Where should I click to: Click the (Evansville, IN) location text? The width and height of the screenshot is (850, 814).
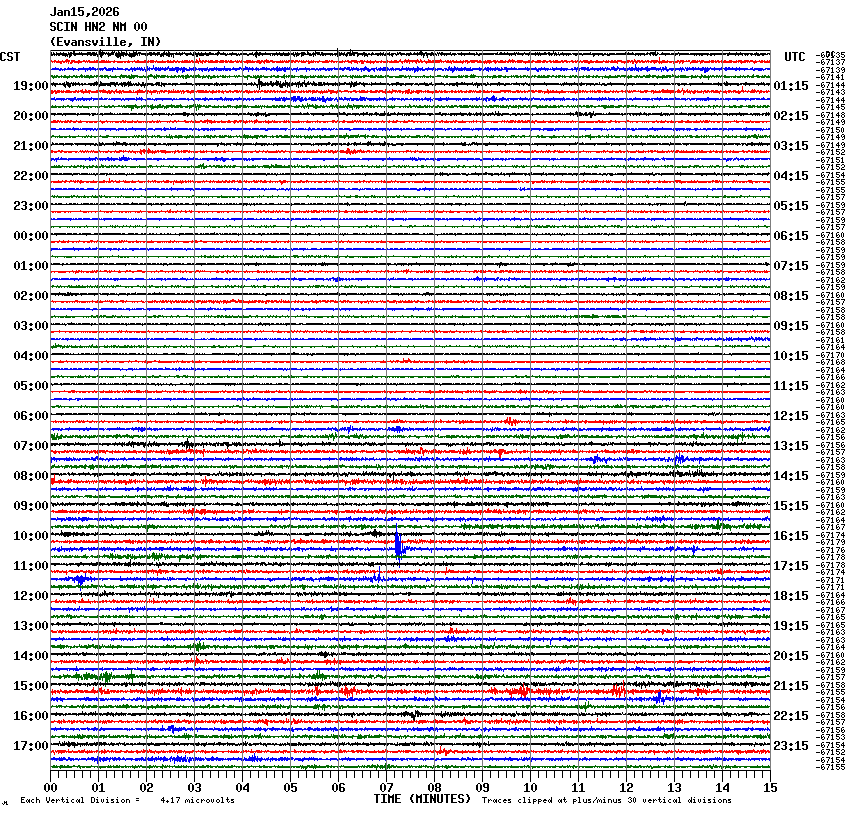point(105,41)
